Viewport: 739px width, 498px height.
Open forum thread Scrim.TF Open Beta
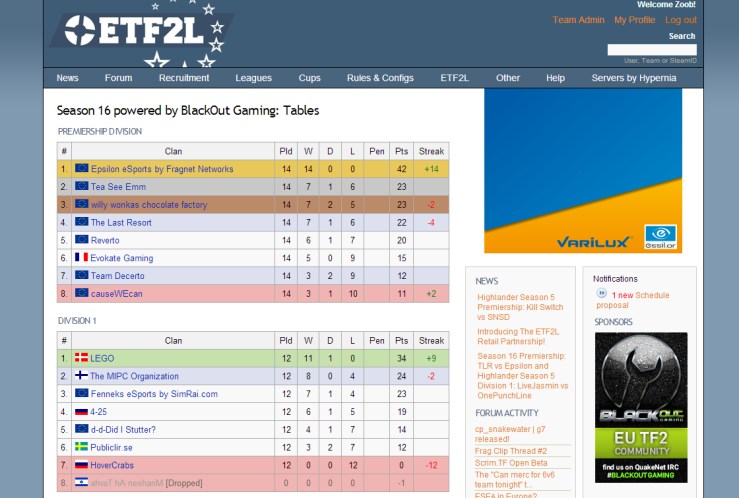[511, 463]
